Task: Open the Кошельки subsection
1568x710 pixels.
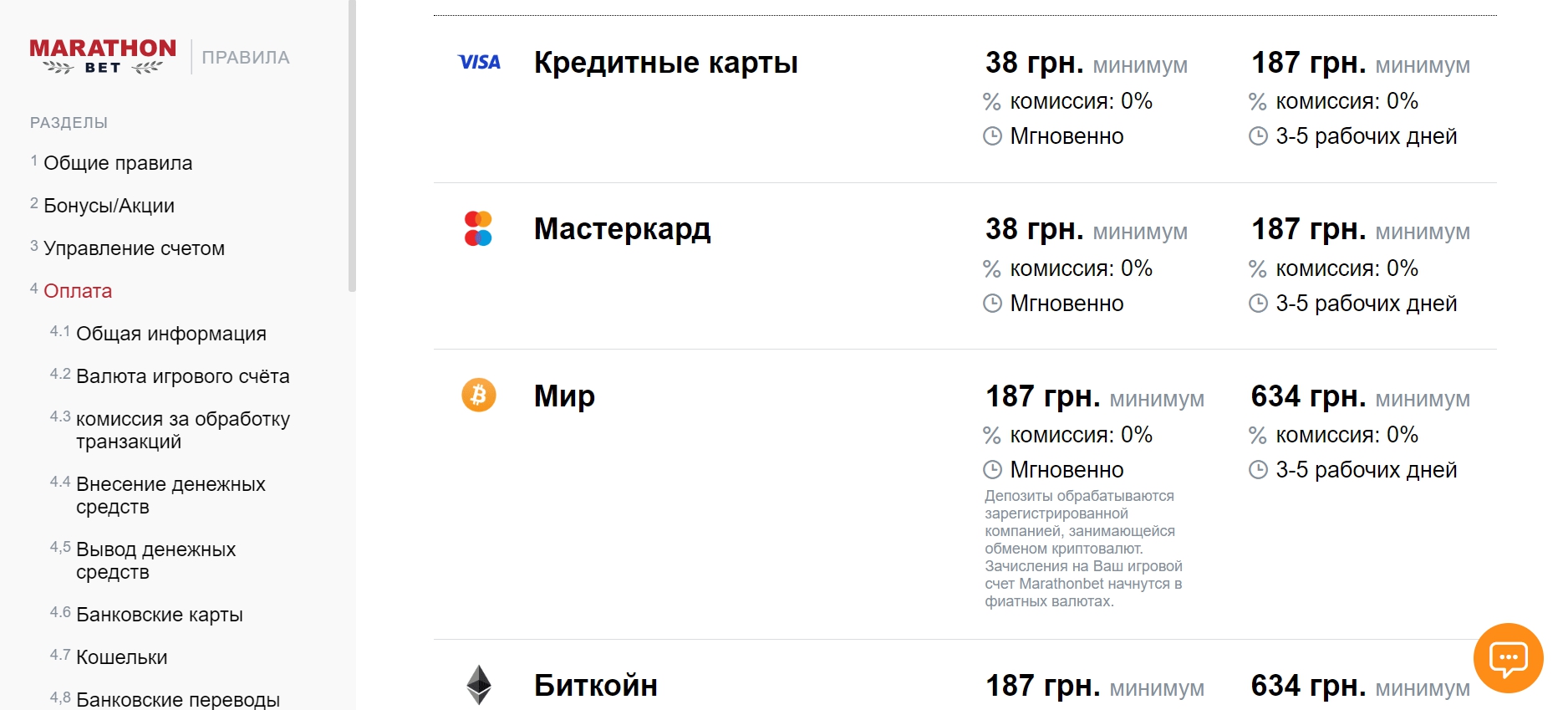Action: 124,656
